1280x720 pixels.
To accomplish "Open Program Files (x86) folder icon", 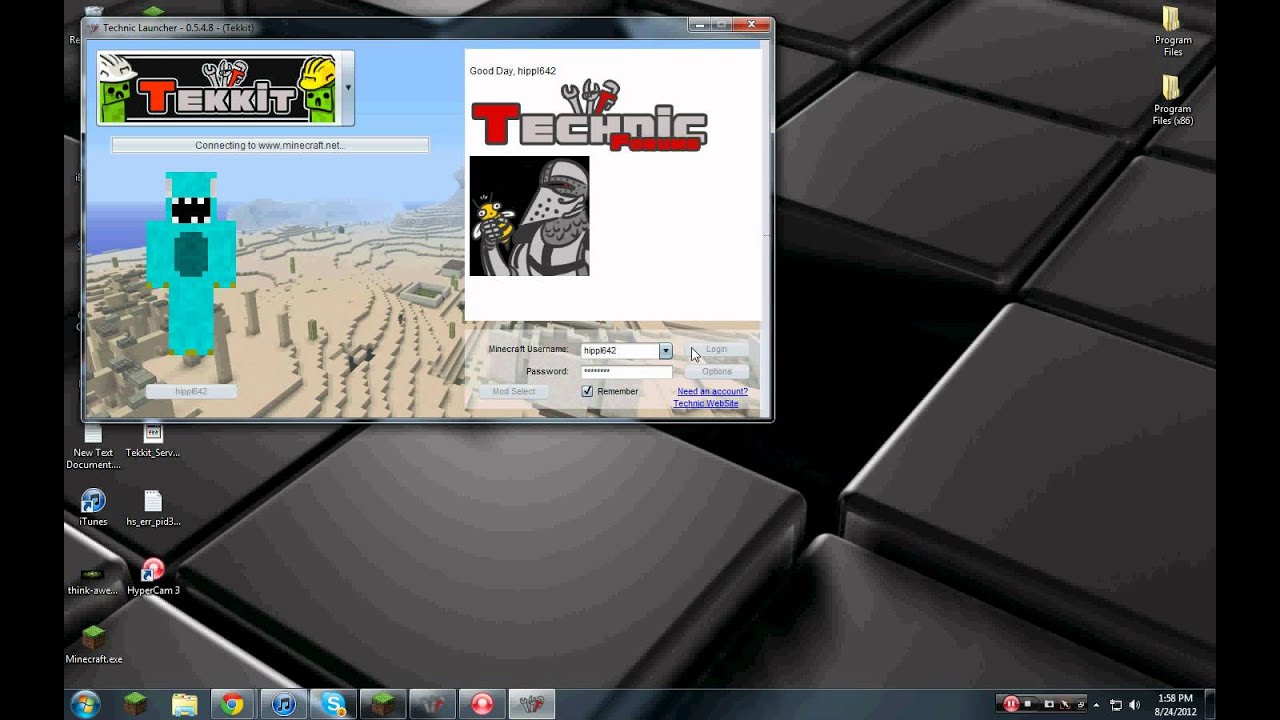I will point(1172,100).
